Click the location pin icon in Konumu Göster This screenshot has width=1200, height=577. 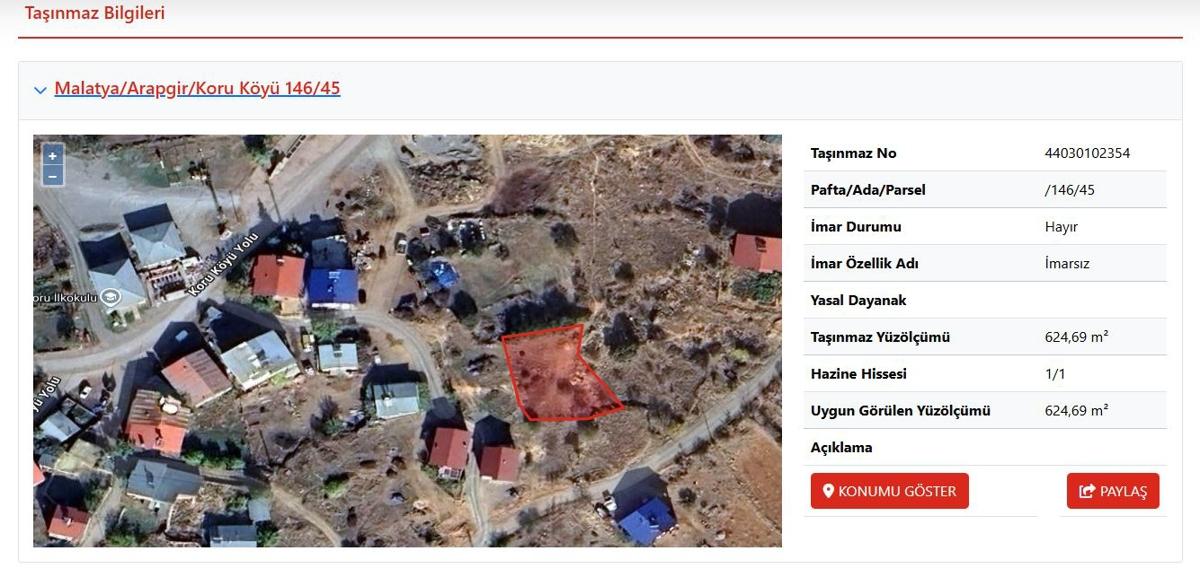(828, 491)
